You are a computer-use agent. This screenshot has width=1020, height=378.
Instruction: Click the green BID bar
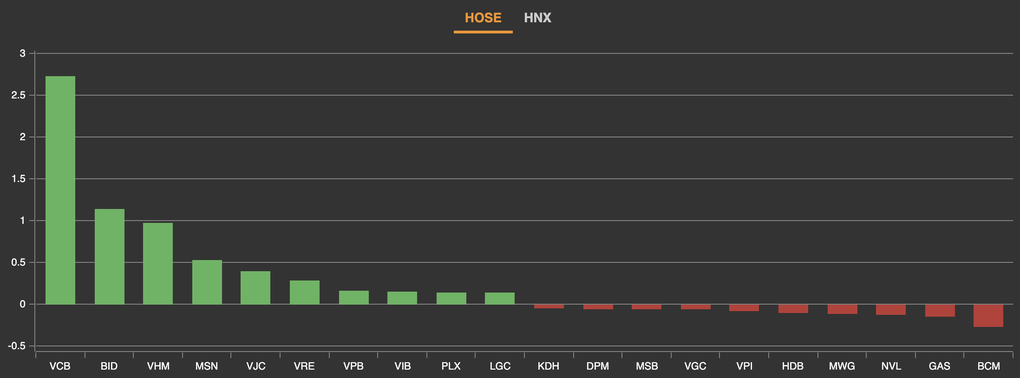point(109,256)
